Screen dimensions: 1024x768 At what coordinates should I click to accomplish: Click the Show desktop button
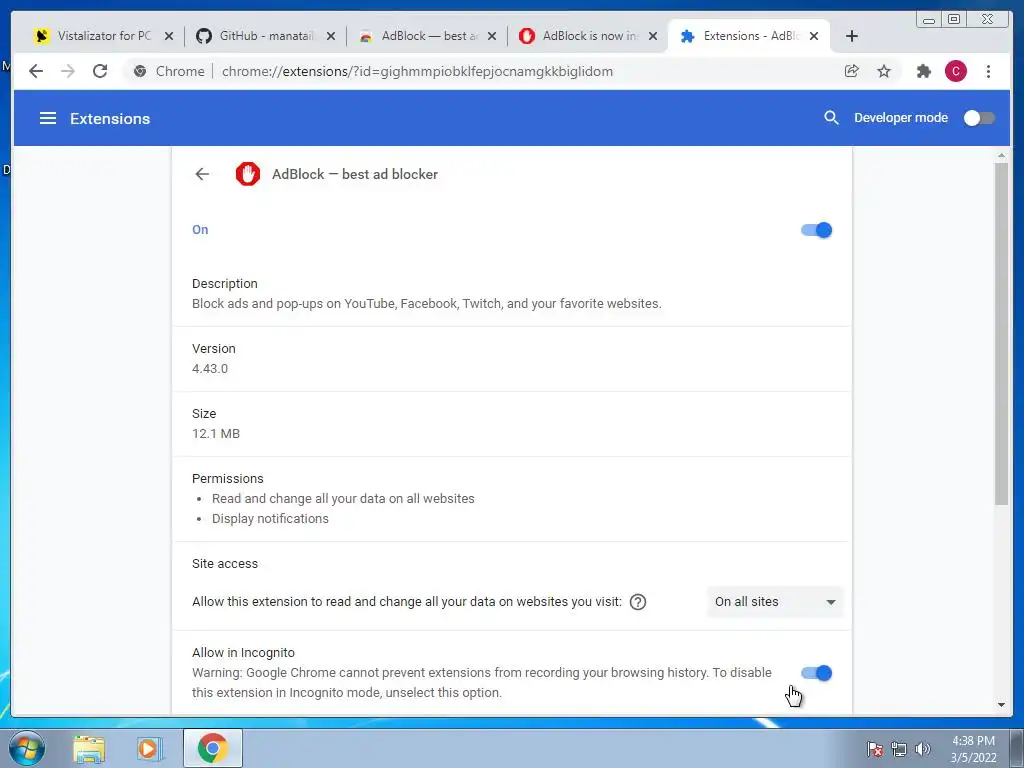click(1017, 748)
